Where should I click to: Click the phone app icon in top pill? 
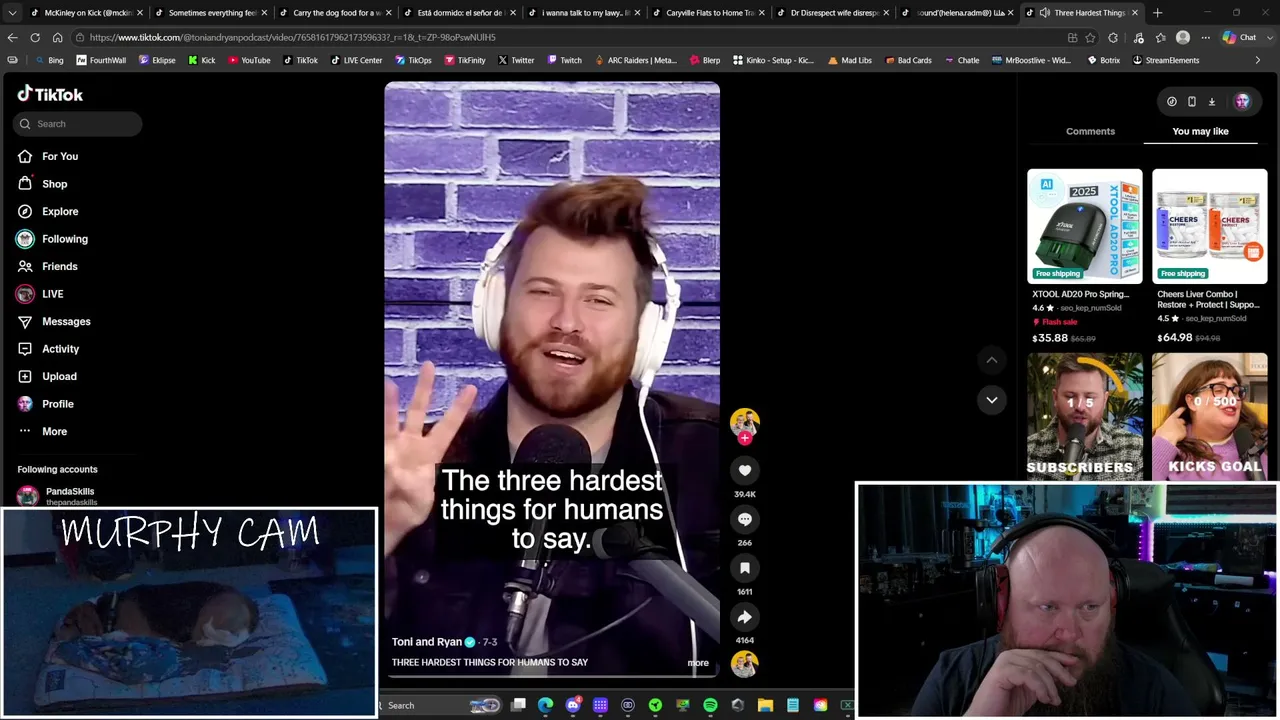pos(1192,101)
